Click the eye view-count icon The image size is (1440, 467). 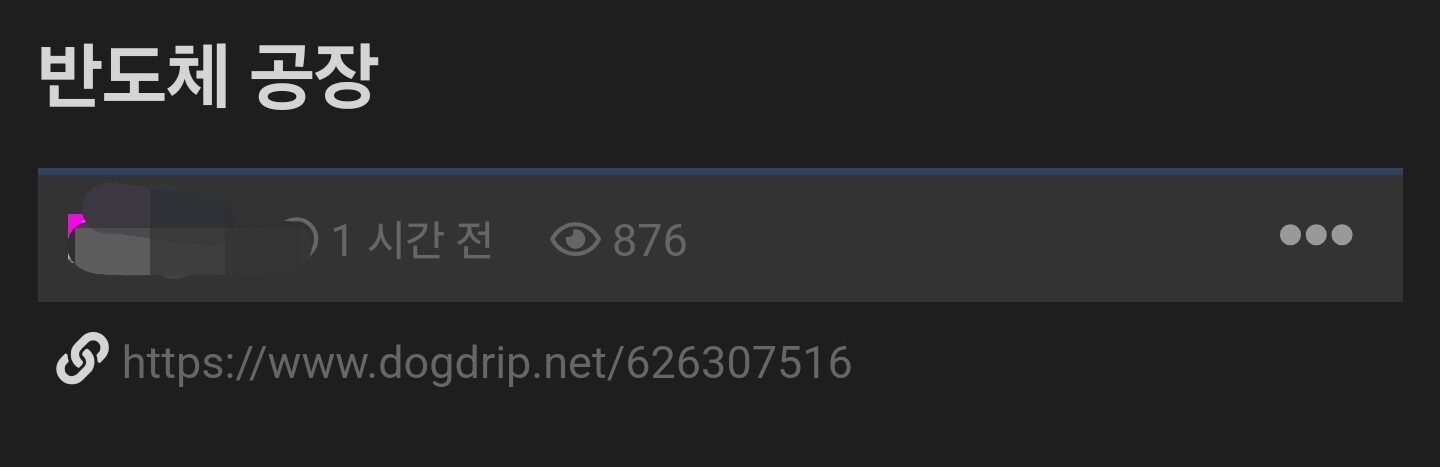coord(576,240)
